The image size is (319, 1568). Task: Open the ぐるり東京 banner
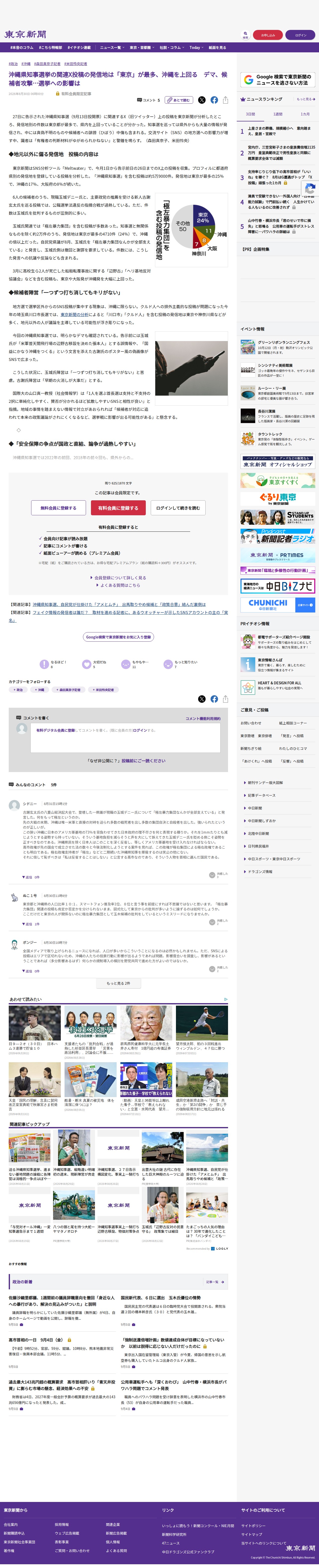(278, 499)
